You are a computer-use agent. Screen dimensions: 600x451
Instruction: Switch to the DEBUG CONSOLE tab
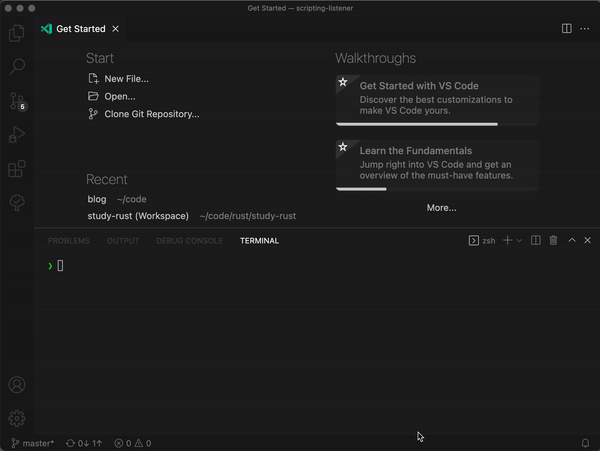189,241
